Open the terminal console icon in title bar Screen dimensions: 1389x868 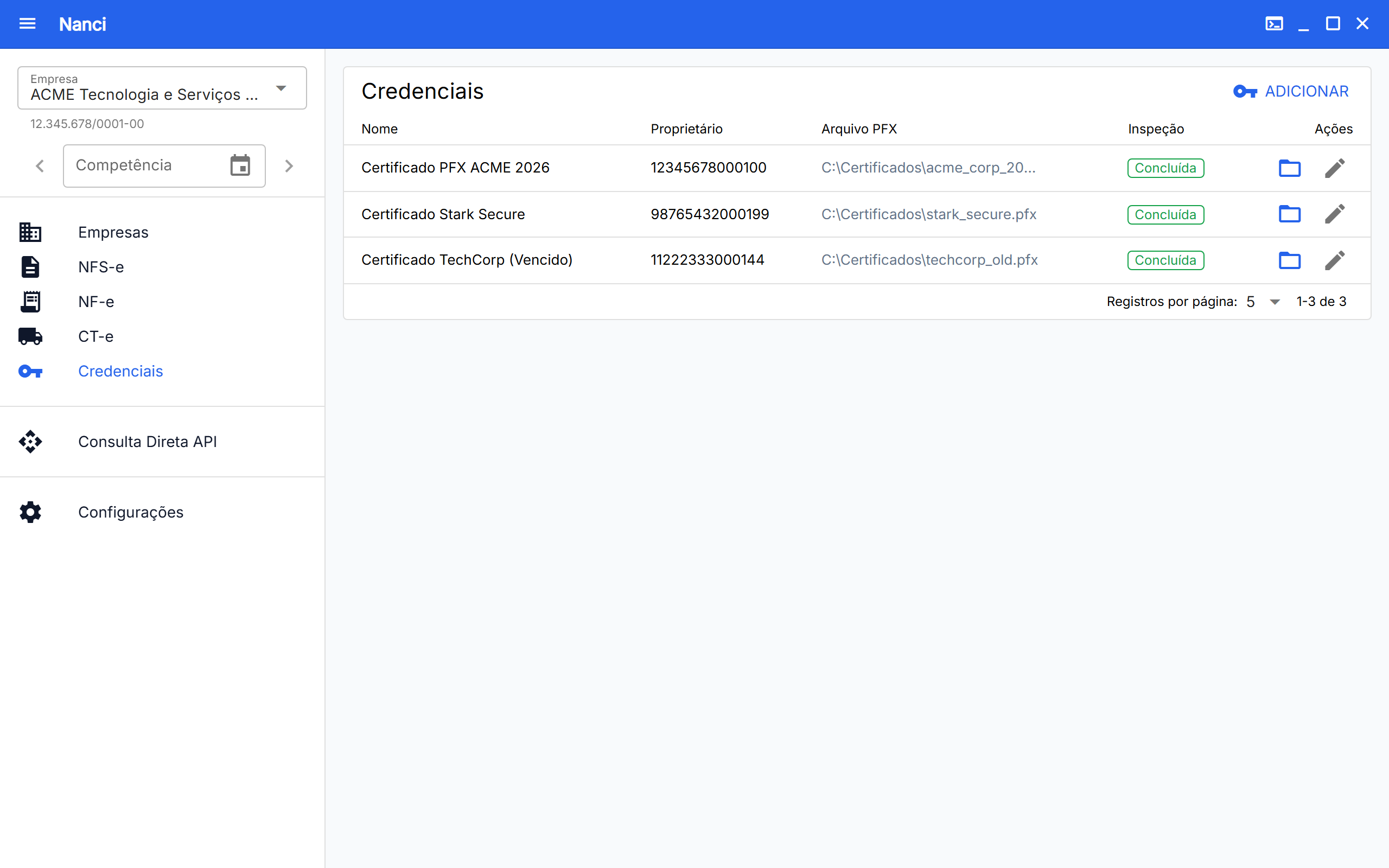coord(1274,23)
